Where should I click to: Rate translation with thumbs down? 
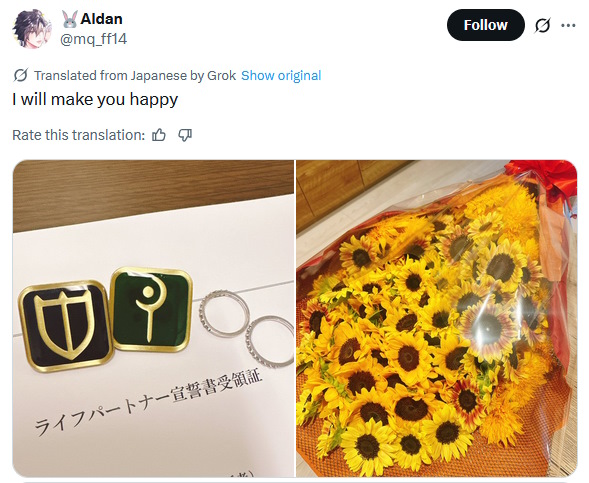(x=185, y=135)
